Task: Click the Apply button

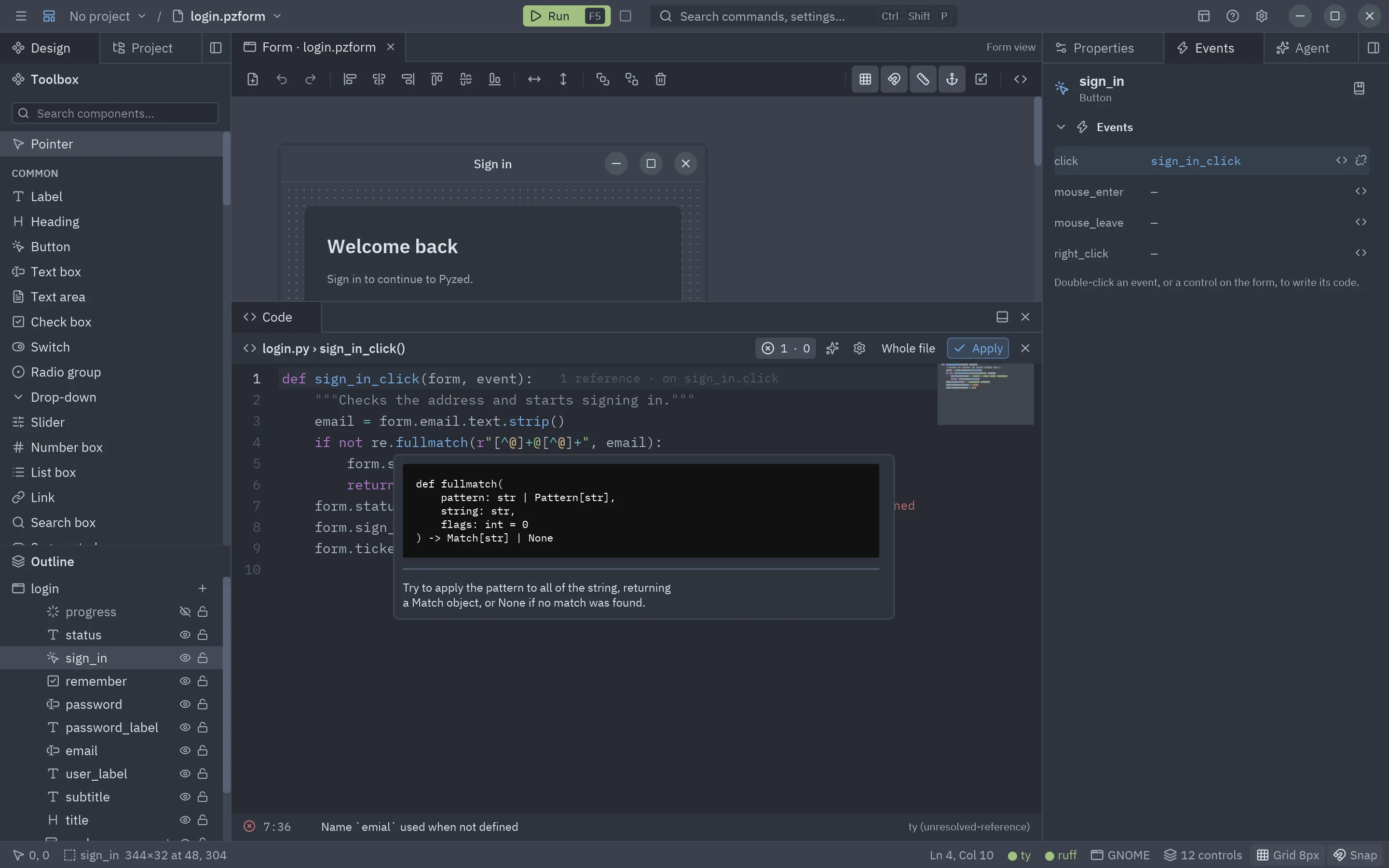Action: [978, 349]
